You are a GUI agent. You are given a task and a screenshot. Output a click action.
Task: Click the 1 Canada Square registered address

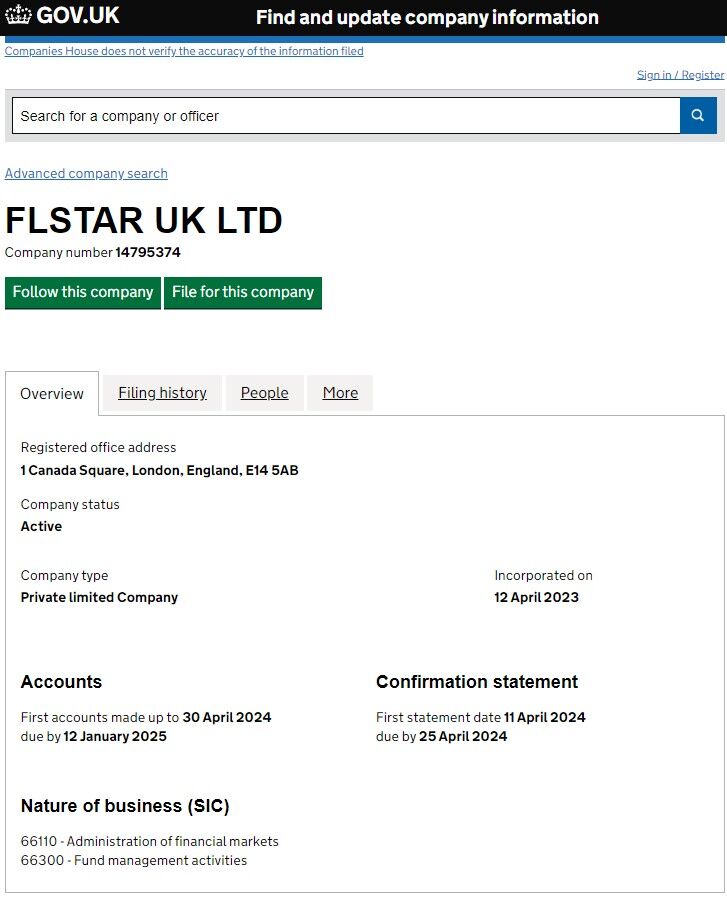159,470
